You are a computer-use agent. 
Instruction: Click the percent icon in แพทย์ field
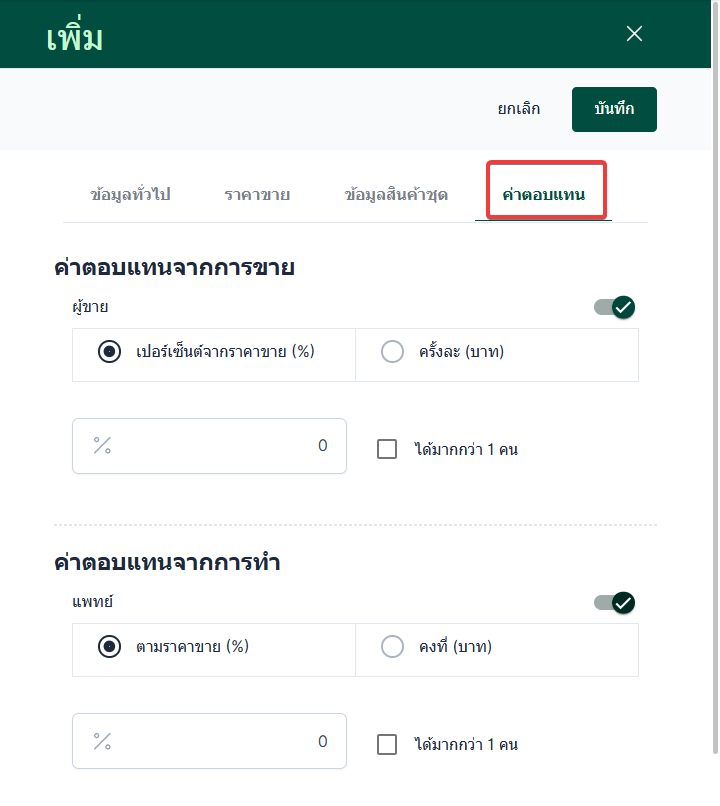[102, 741]
